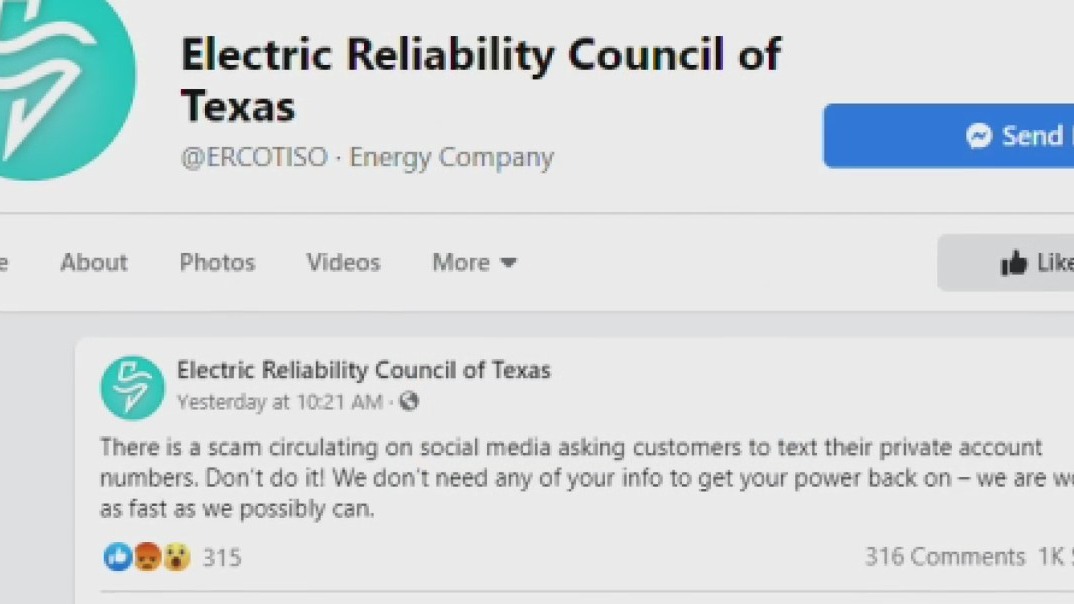Expand More tab options via its chevron
1074x604 pixels.
[x=508, y=262]
